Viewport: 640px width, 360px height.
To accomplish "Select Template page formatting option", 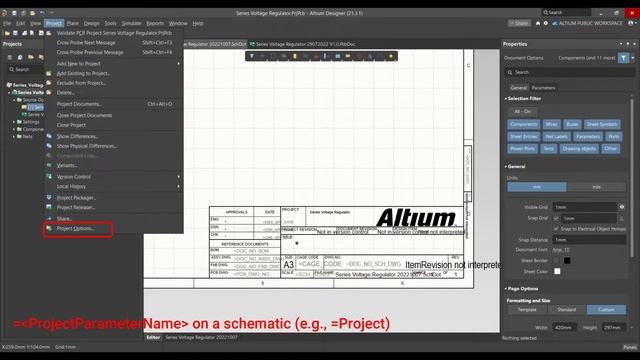I will click(x=527, y=310).
